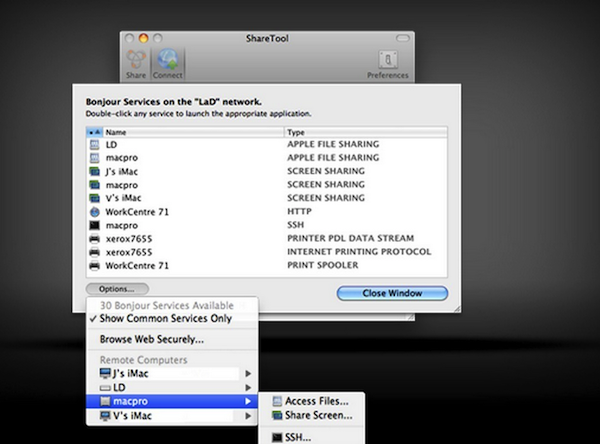Open the Connect toolbar icon
This screenshot has height=444, width=600.
tap(168, 60)
